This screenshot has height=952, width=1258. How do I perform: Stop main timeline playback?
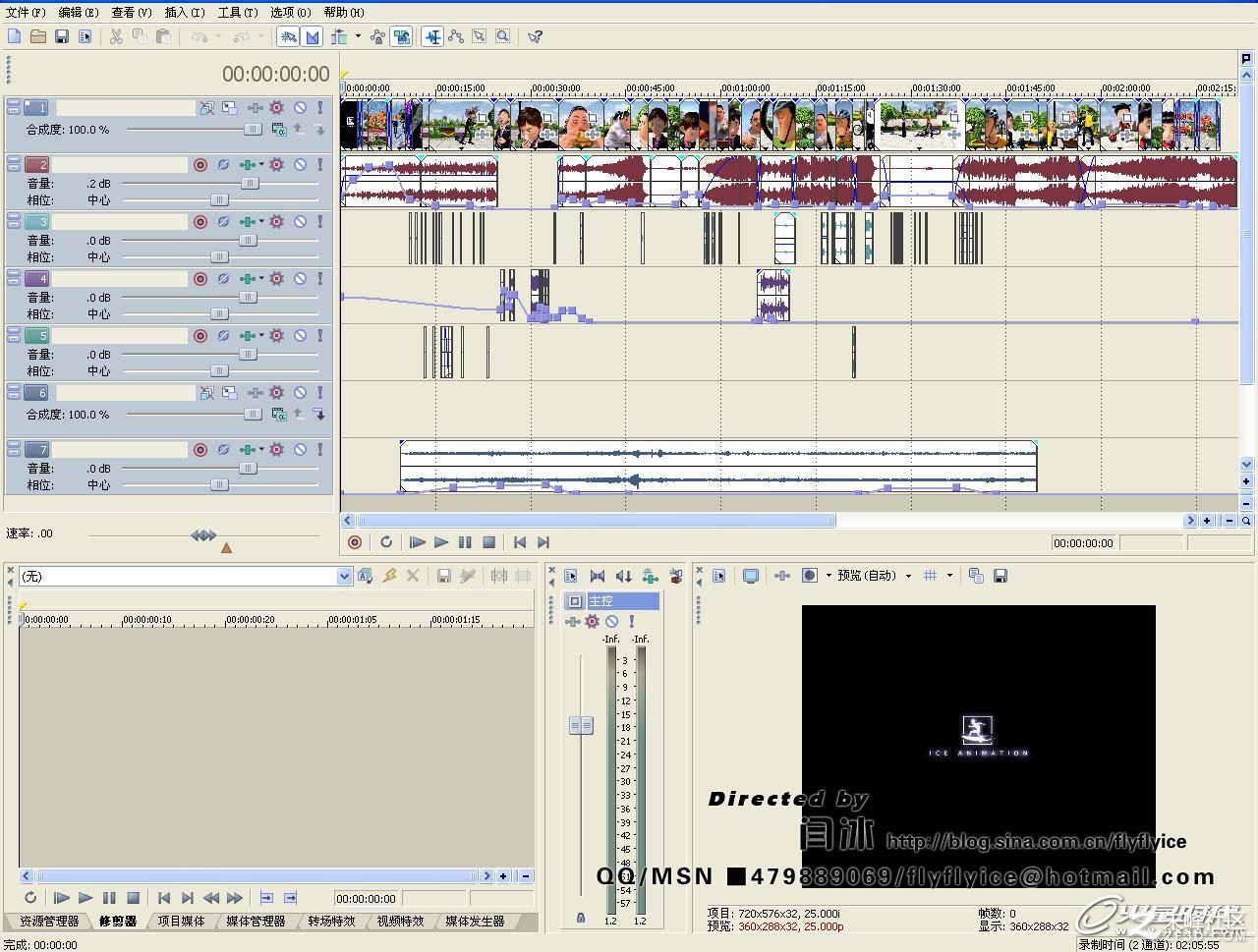488,542
